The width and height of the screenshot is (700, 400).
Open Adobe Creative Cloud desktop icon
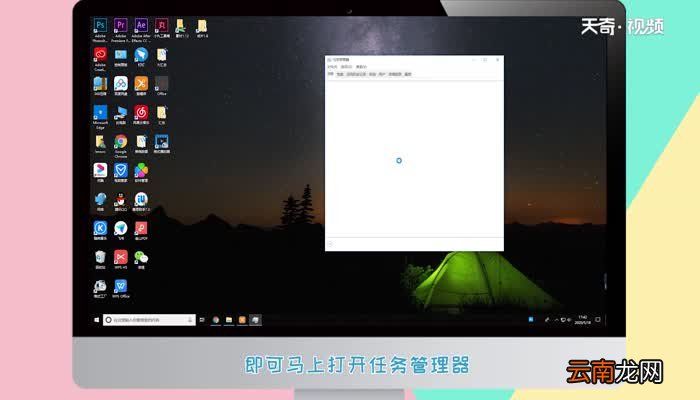click(100, 55)
